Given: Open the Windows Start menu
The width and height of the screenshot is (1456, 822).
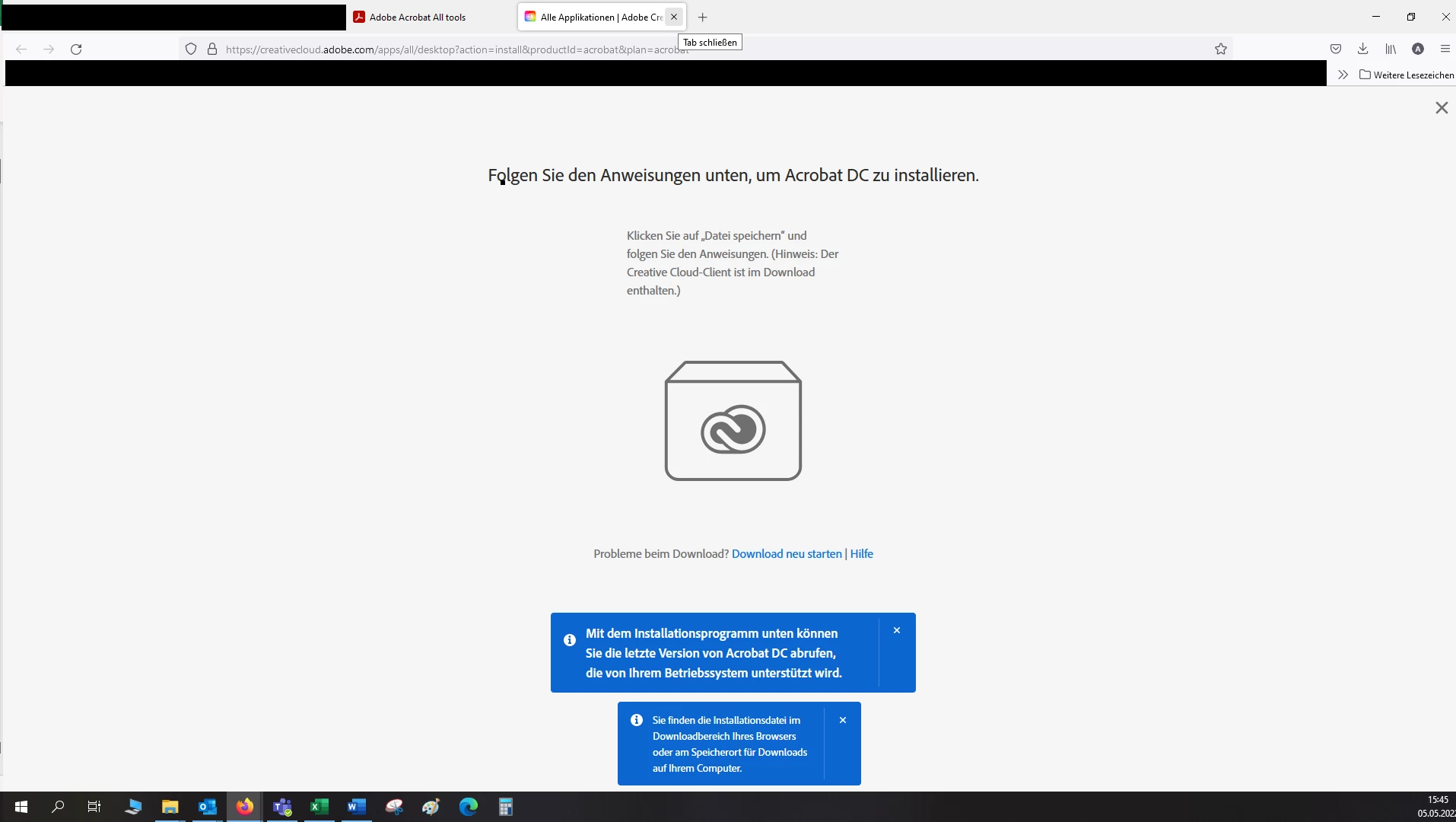Looking at the screenshot, I should 21,807.
